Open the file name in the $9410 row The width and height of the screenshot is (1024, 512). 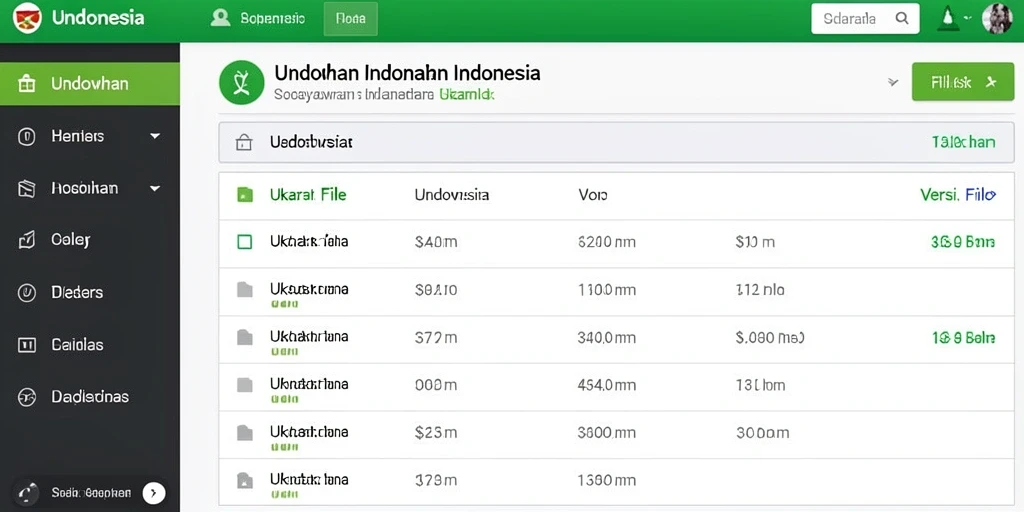pyautogui.click(x=309, y=289)
